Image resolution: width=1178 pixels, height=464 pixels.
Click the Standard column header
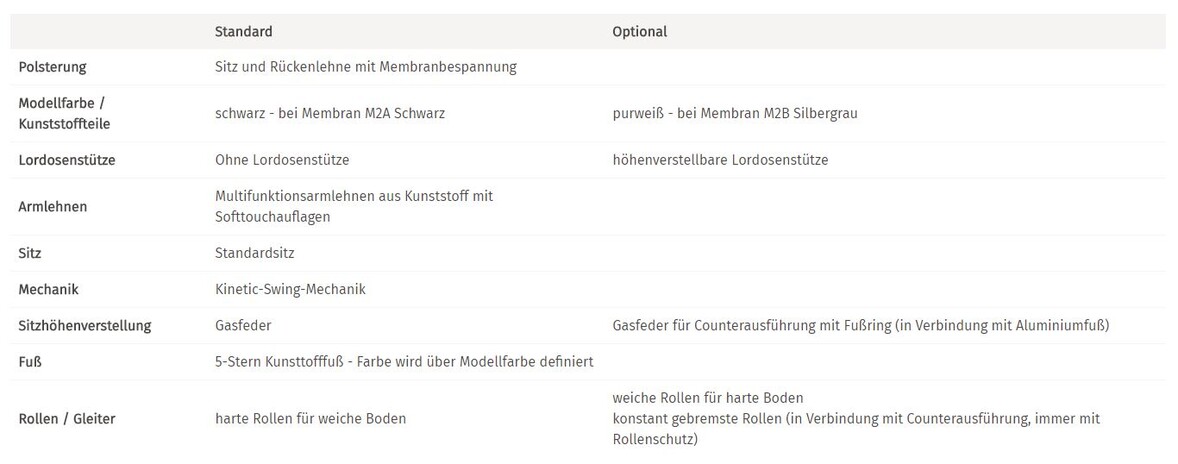[243, 32]
